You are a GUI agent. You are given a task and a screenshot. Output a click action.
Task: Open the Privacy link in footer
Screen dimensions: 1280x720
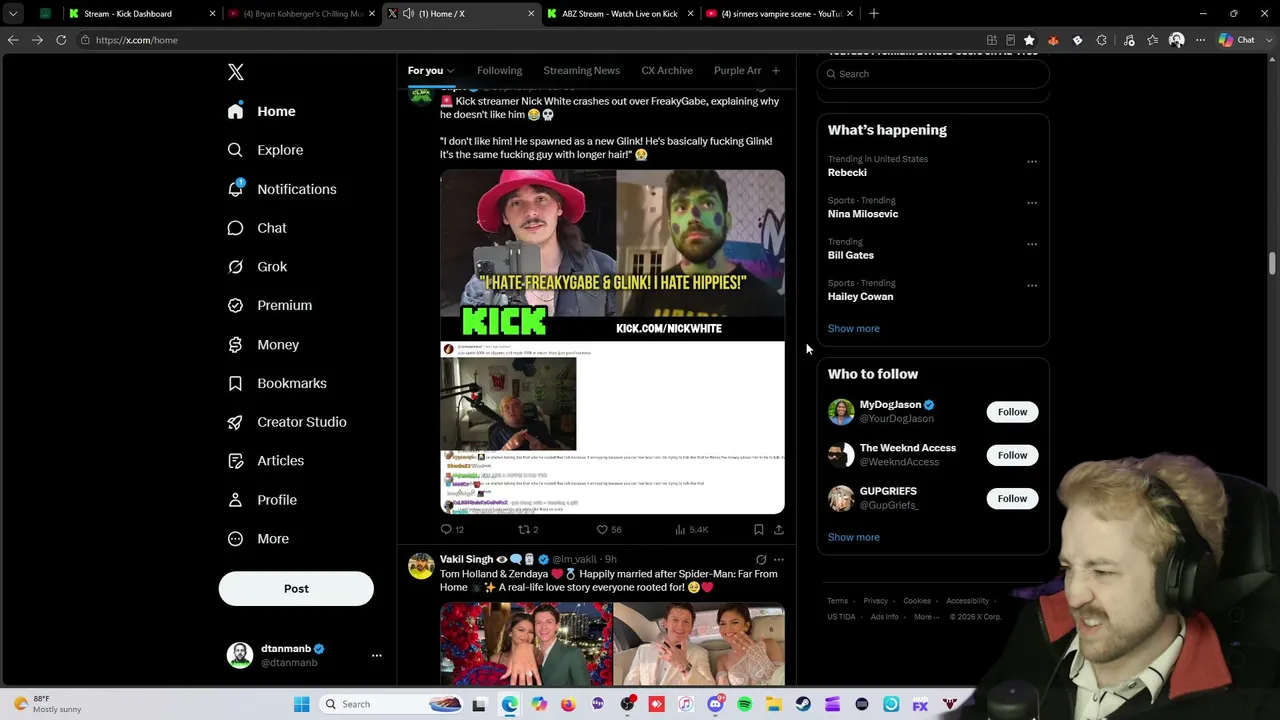(876, 601)
